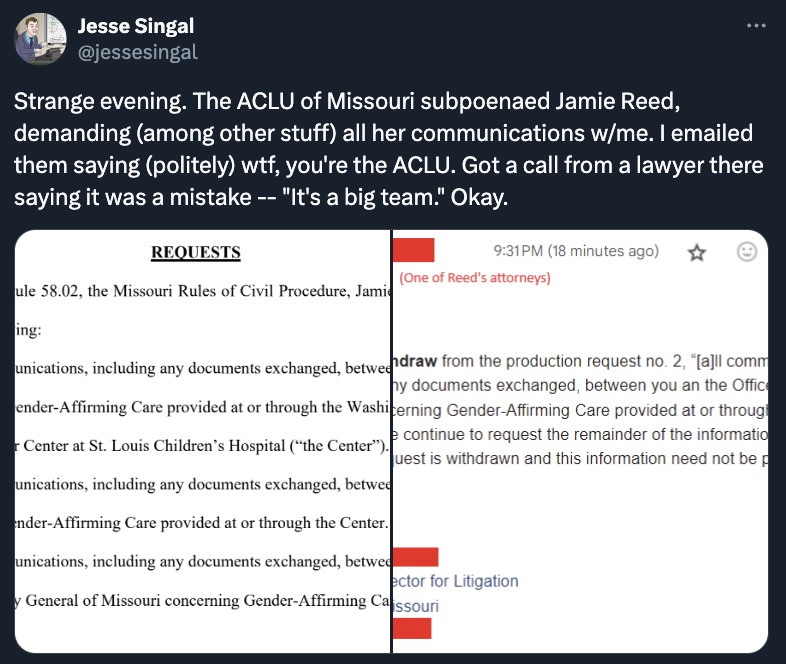This screenshot has height=664, width=786.
Task: Open Jesse Singal's profile avatar
Action: pos(40,39)
